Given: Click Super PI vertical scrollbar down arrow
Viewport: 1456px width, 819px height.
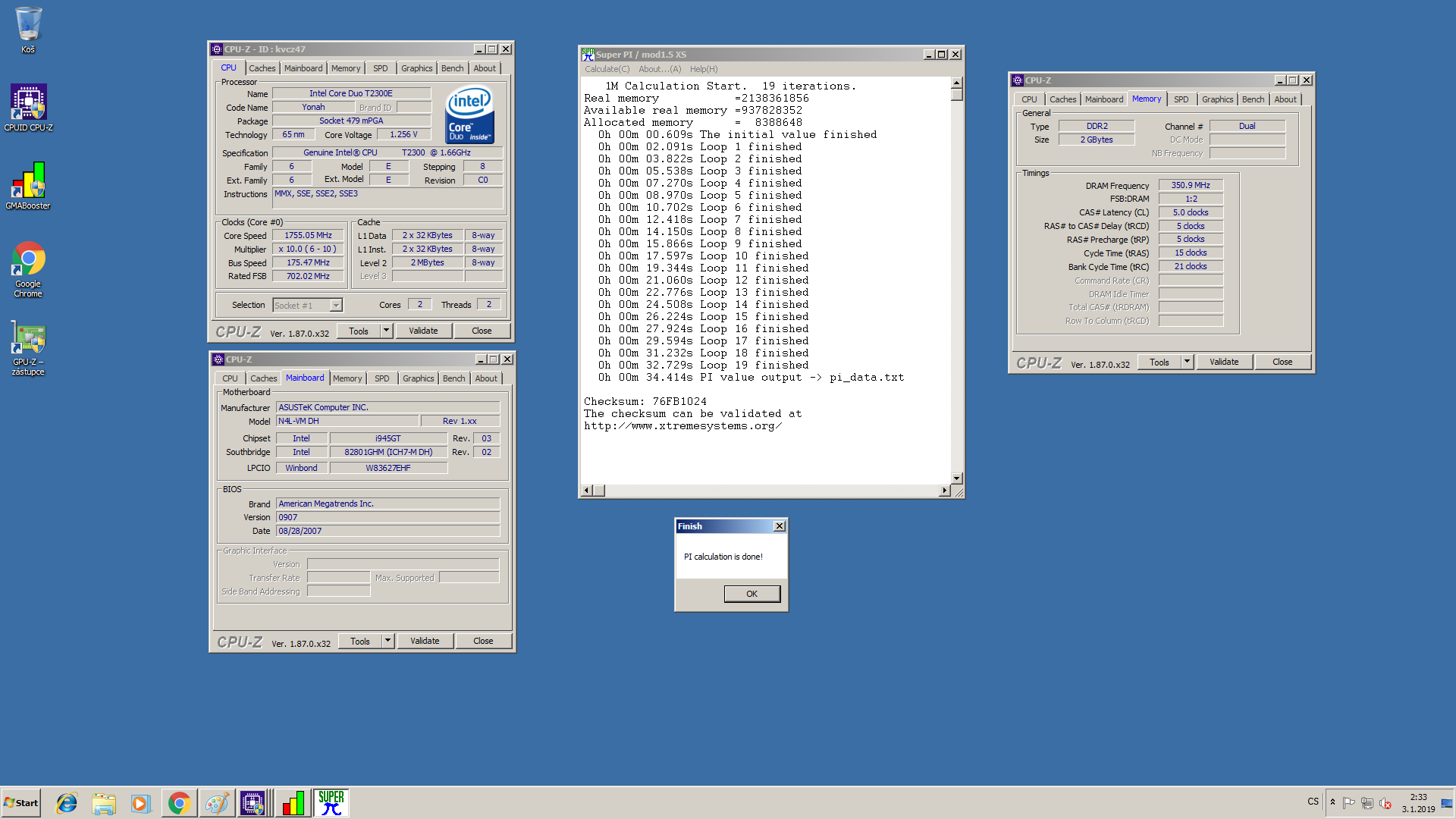Looking at the screenshot, I should pos(957,479).
